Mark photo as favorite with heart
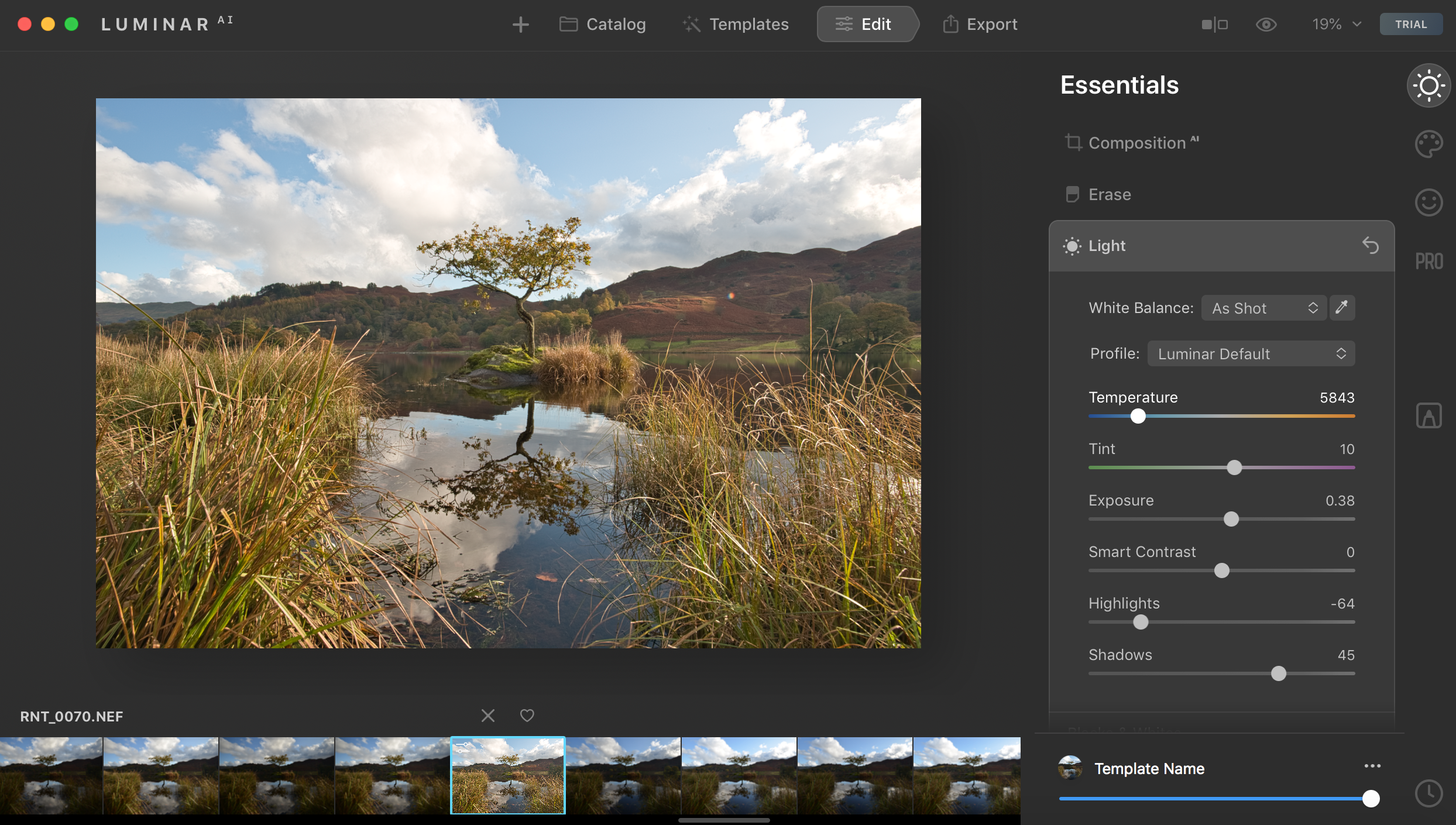Viewport: 1456px width, 825px height. coord(527,716)
